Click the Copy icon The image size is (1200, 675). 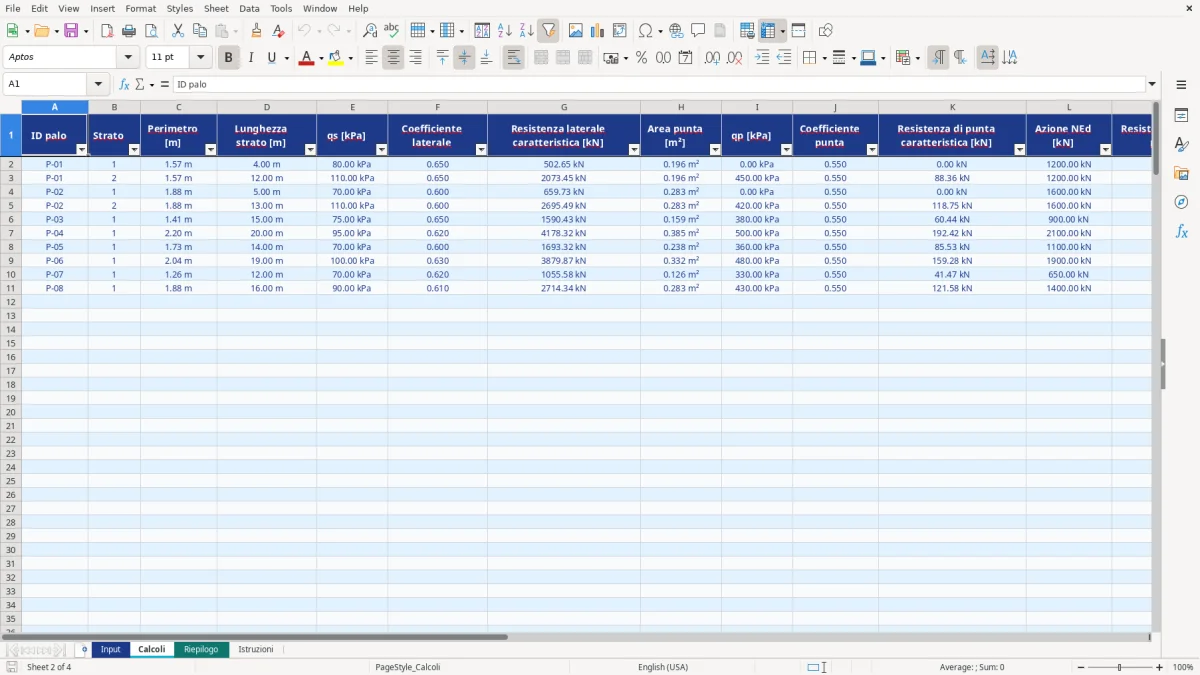coord(199,31)
